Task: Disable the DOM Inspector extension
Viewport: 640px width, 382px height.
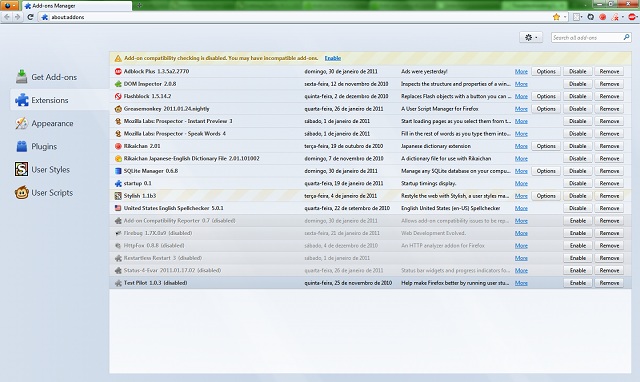Action: (578, 84)
